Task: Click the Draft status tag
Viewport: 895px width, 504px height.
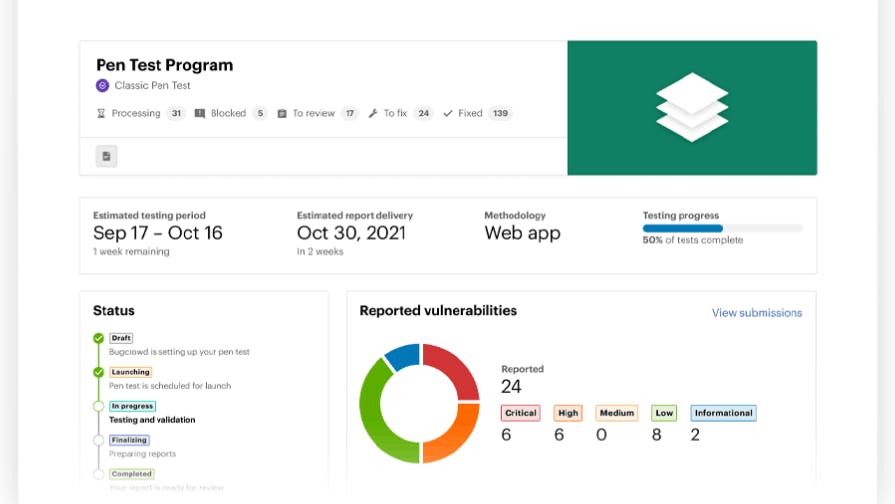Action: click(x=121, y=338)
